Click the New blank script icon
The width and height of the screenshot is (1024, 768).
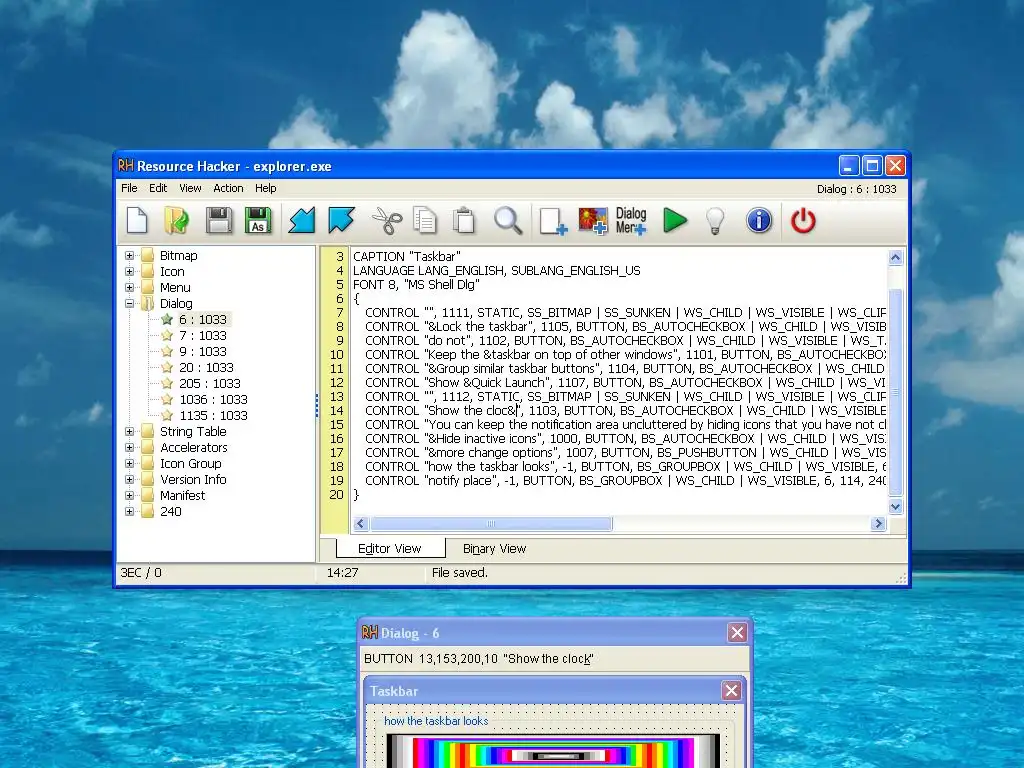tap(137, 220)
